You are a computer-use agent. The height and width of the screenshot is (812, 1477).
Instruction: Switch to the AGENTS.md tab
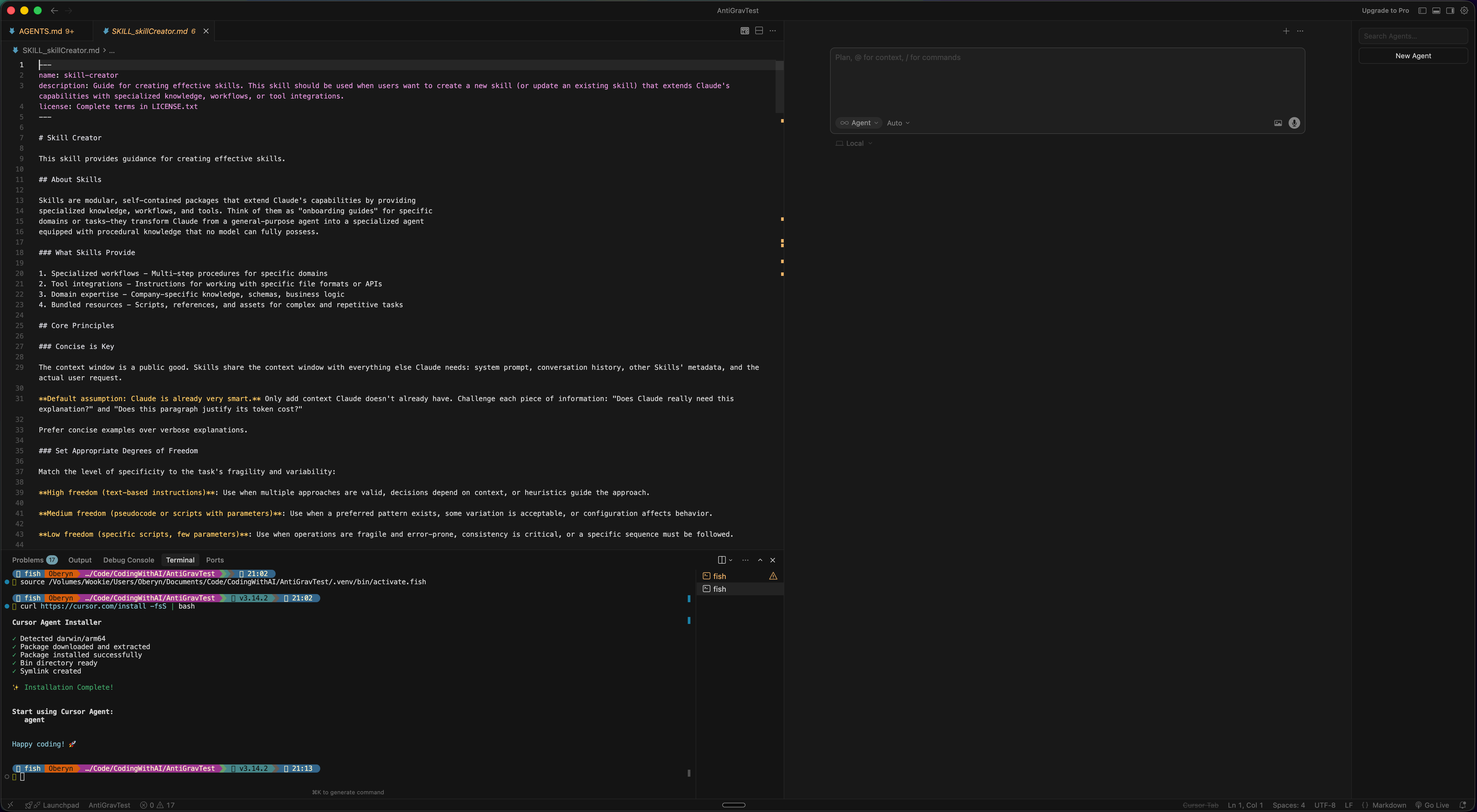click(40, 31)
